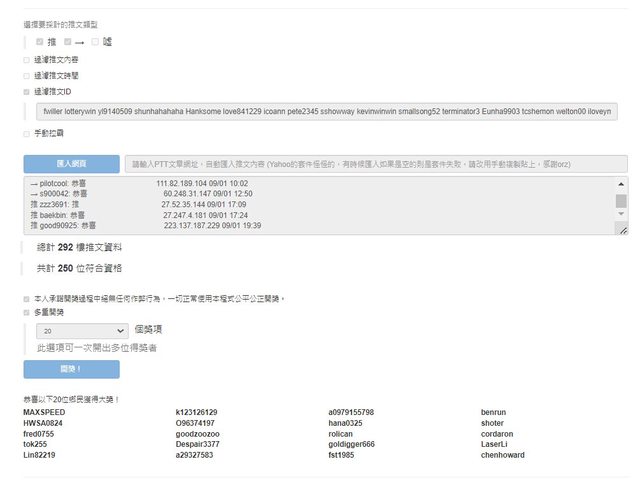The height and width of the screenshot is (480, 640).
Task: Click the comments list scroll down arrow
Action: (x=621, y=214)
